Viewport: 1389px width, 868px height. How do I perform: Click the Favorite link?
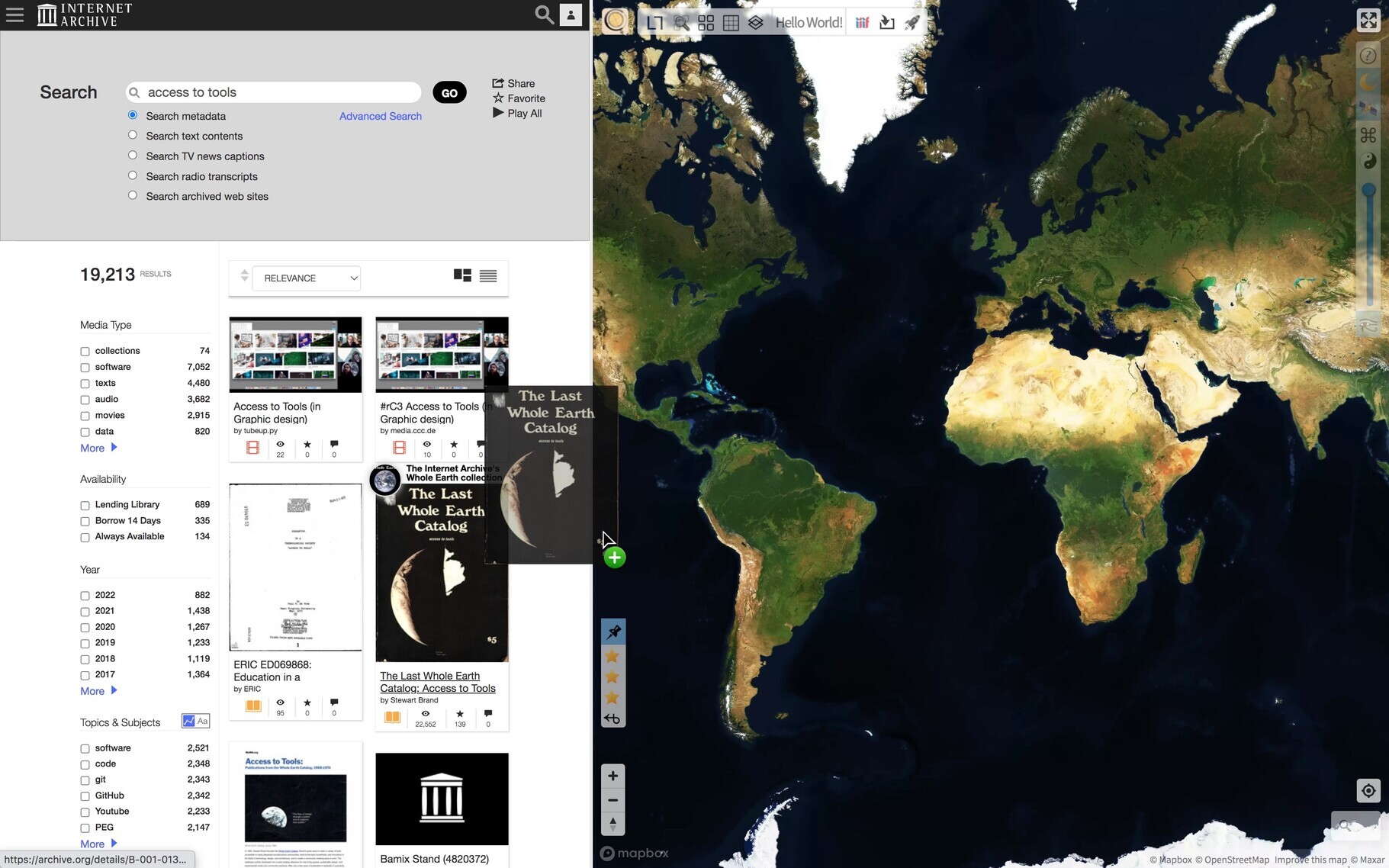point(519,98)
